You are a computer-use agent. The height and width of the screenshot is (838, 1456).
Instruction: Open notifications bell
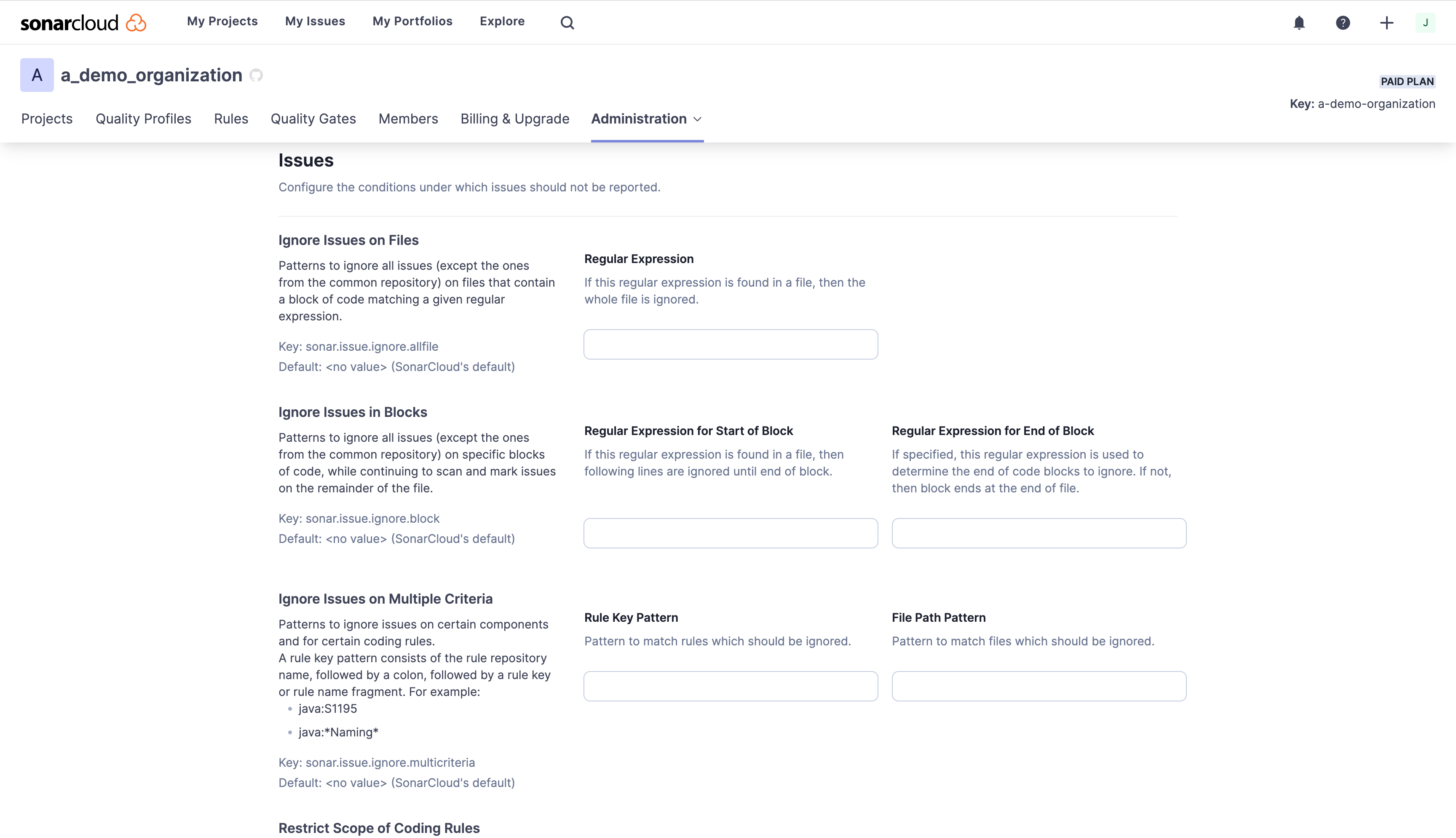tap(1299, 22)
